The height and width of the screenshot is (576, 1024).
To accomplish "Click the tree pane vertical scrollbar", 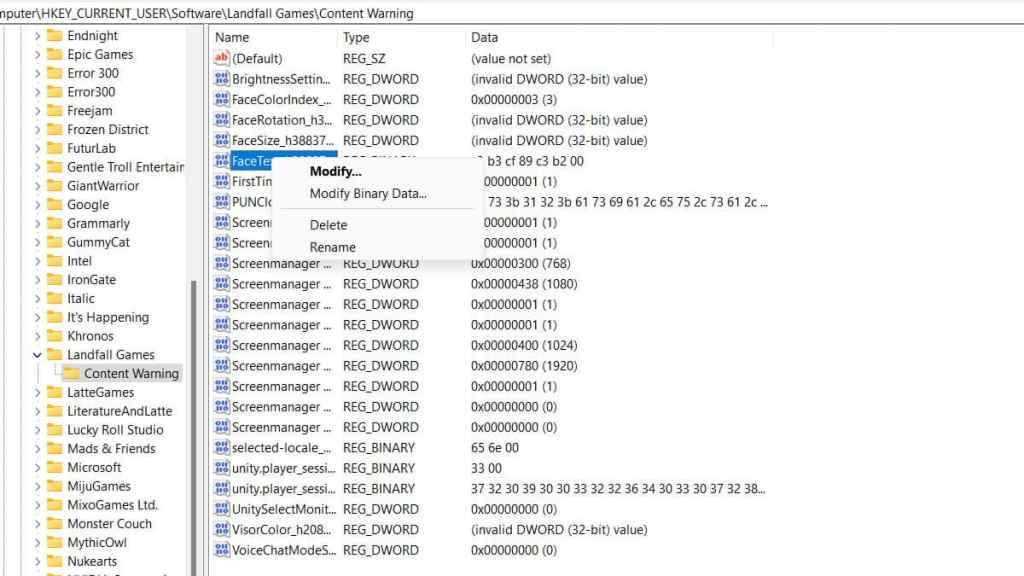I will [195, 400].
